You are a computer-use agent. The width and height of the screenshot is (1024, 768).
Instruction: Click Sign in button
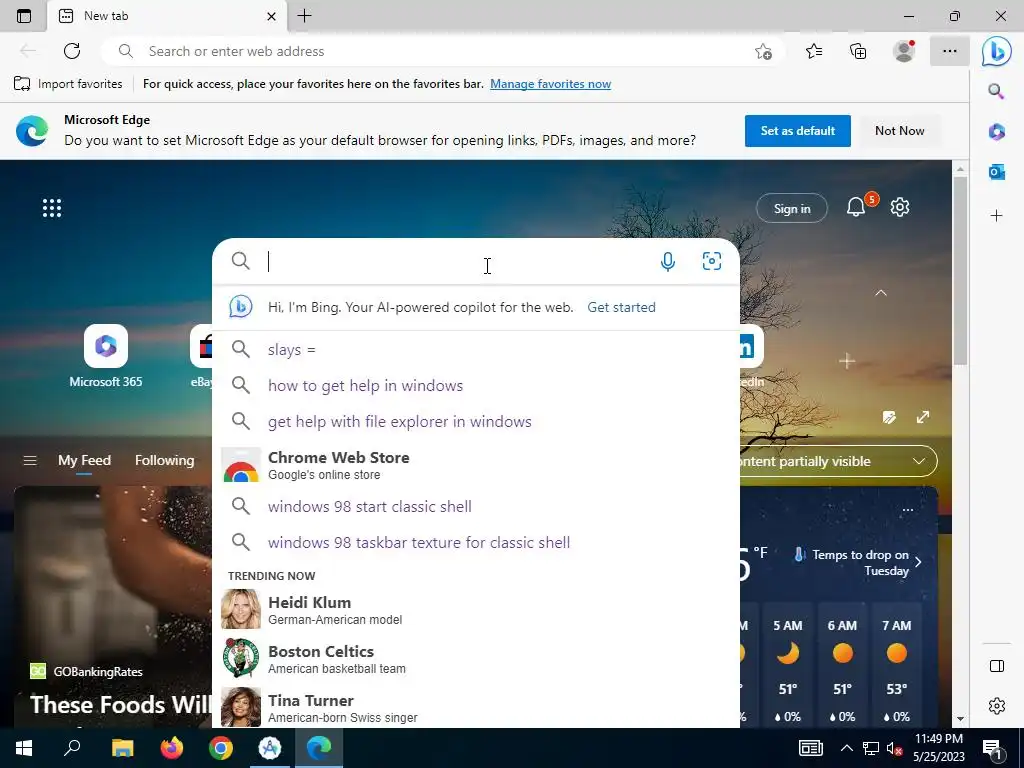pyautogui.click(x=792, y=208)
